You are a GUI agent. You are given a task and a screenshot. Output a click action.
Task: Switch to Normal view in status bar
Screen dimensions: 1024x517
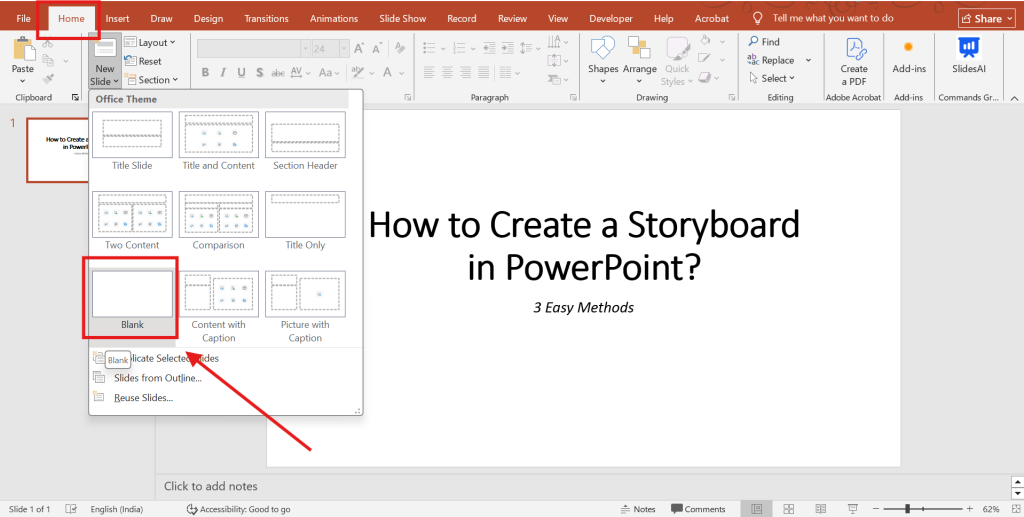click(756, 509)
